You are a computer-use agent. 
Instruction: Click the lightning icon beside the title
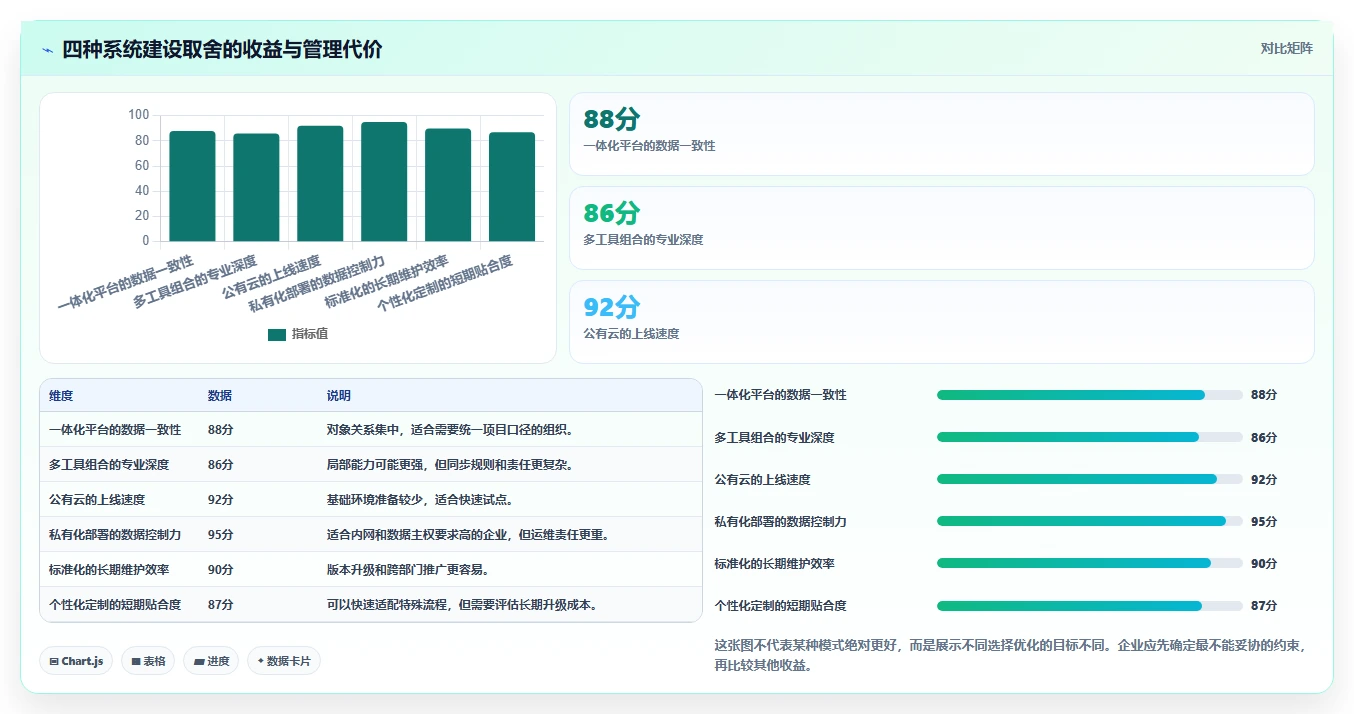pos(48,50)
